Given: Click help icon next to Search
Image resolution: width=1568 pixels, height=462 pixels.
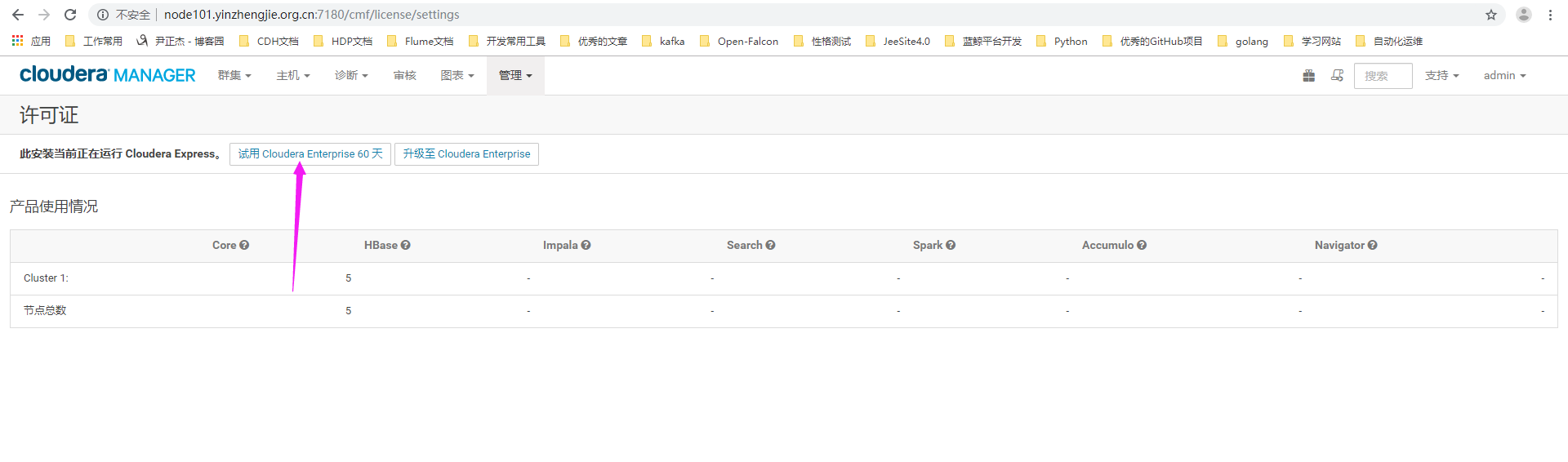Looking at the screenshot, I should pyautogui.click(x=771, y=245).
